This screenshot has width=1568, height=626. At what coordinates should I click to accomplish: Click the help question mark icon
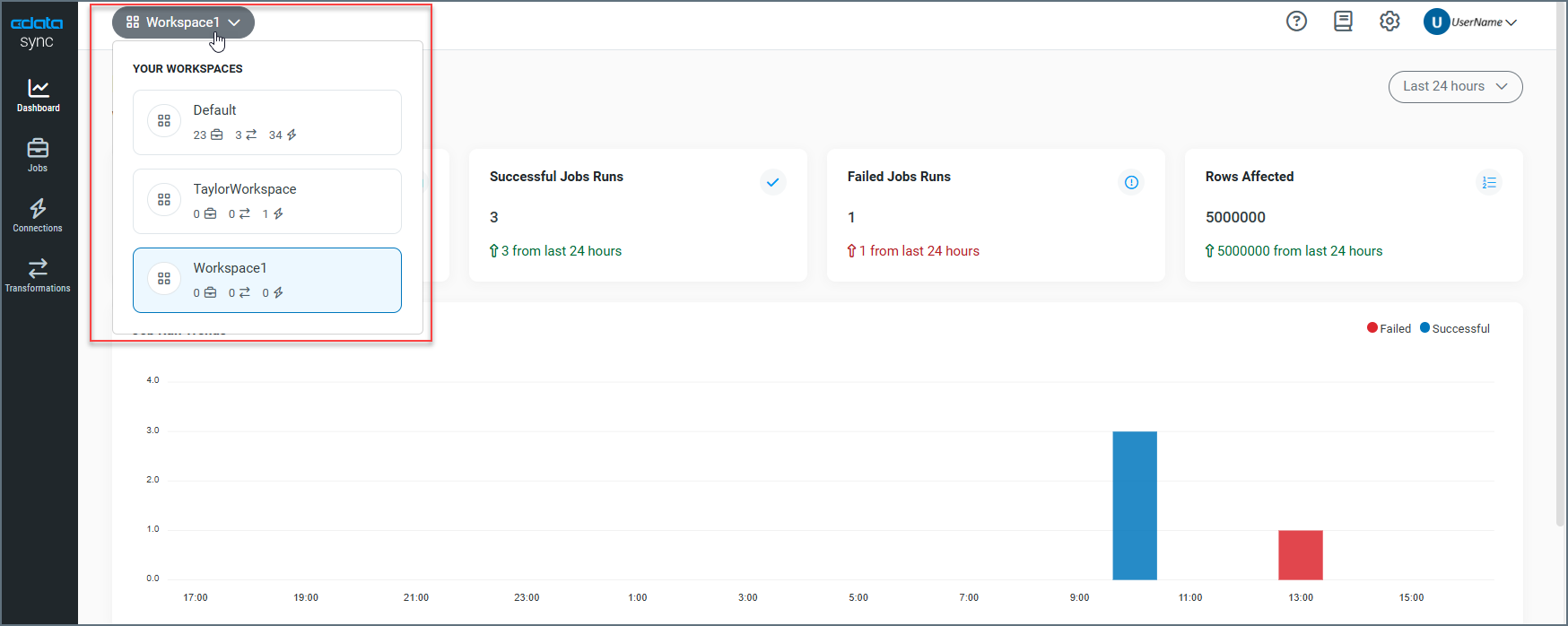point(1296,22)
